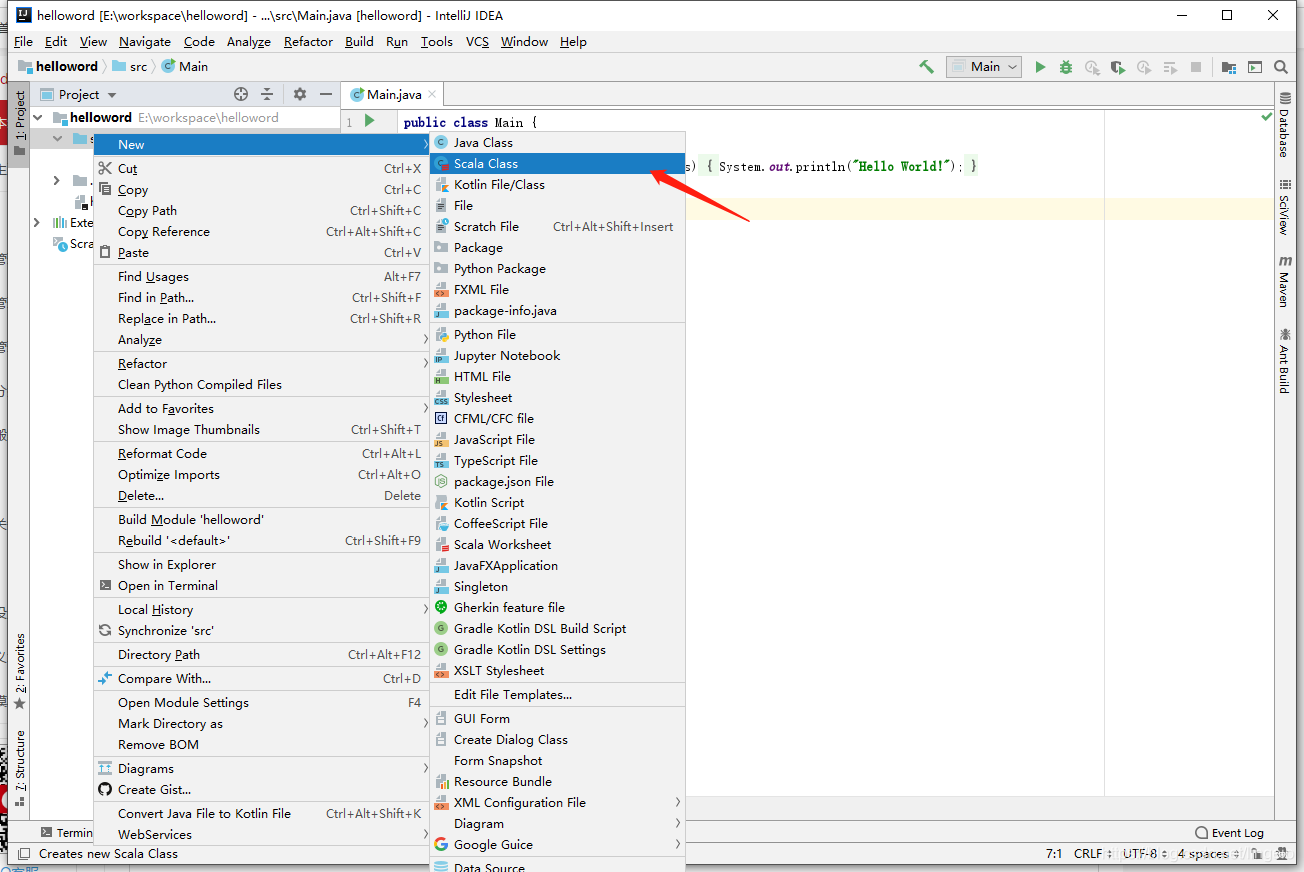Hide the Project tool window
Screen dimensions: 1304x872
326,94
